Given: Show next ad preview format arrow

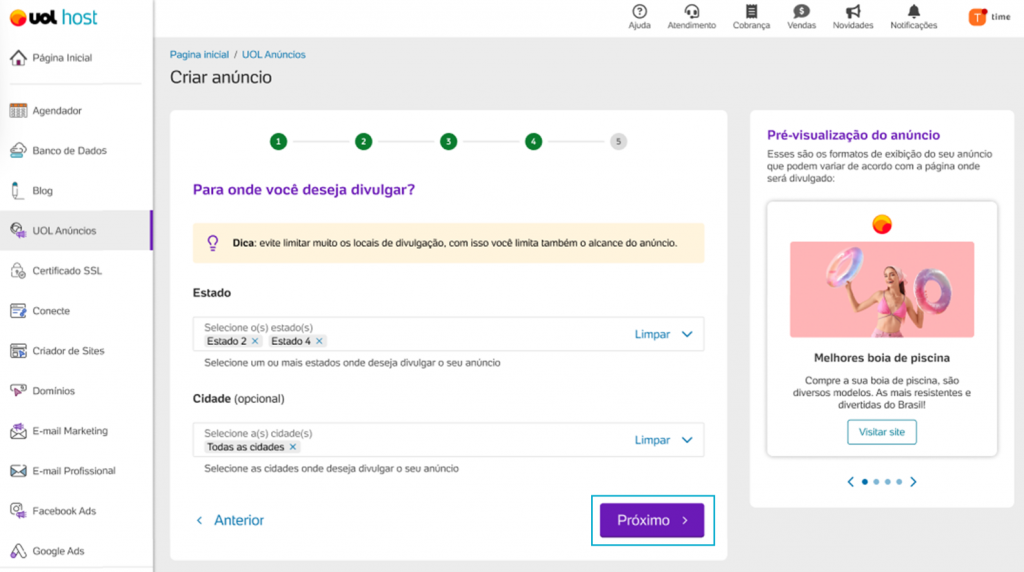Looking at the screenshot, I should point(914,482).
